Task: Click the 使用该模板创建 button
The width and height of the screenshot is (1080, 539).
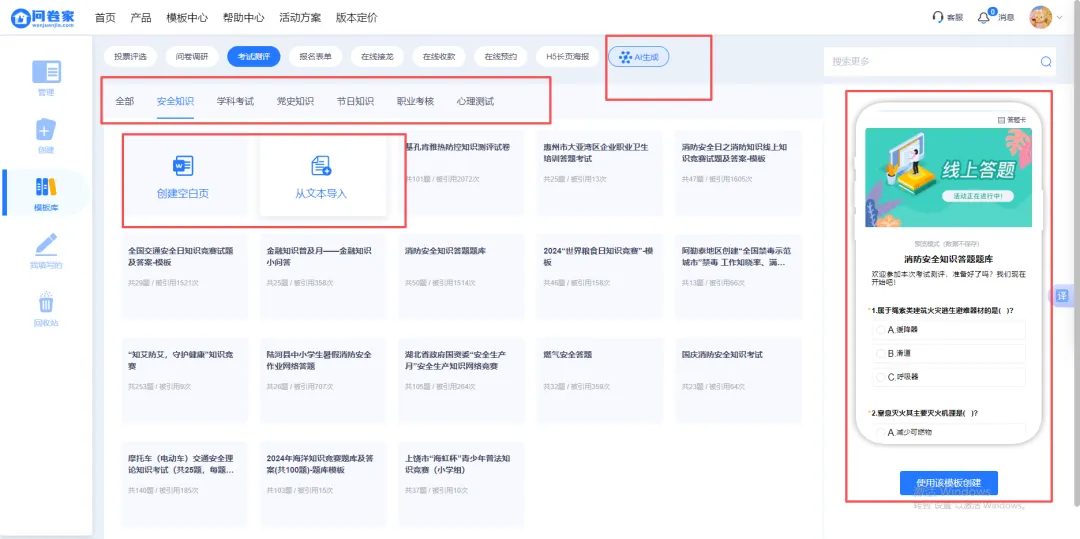Action: (x=948, y=483)
